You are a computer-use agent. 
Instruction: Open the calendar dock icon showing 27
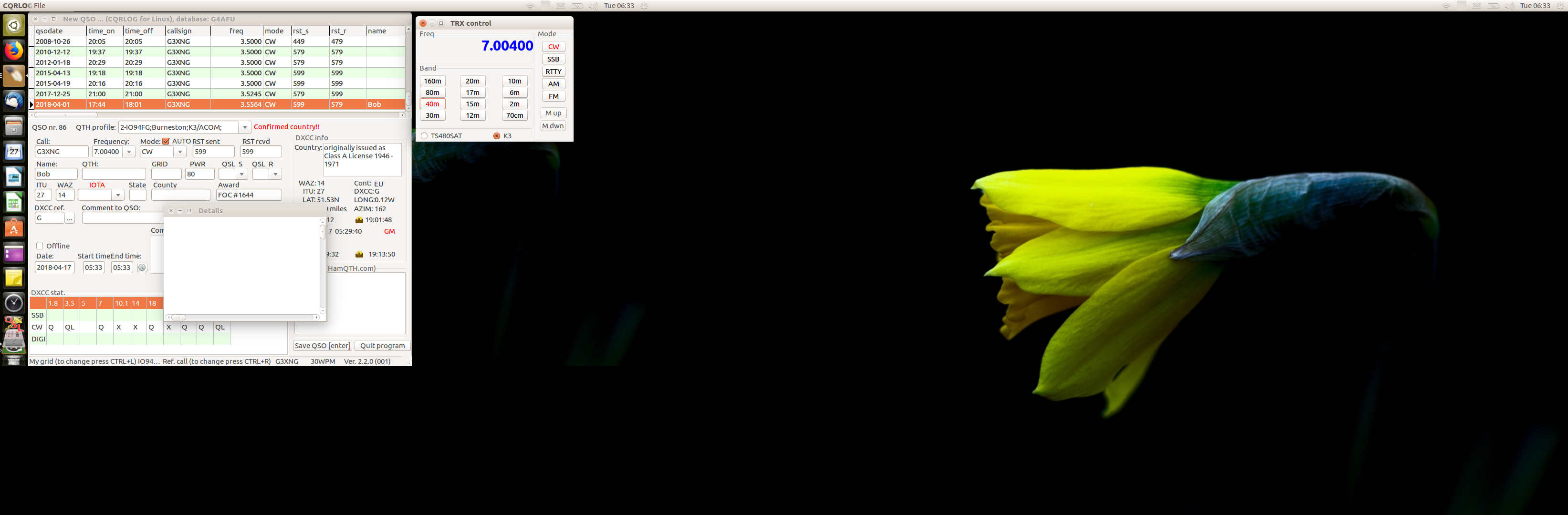[13, 151]
